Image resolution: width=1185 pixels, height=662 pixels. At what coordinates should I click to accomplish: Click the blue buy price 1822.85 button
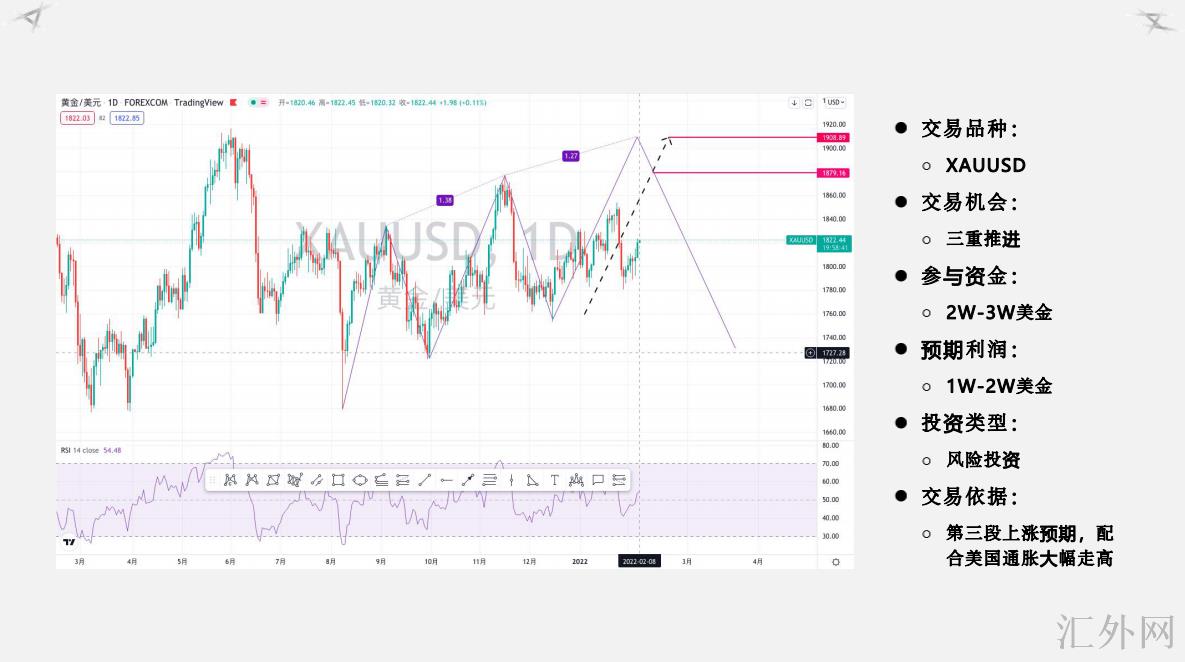click(x=127, y=118)
